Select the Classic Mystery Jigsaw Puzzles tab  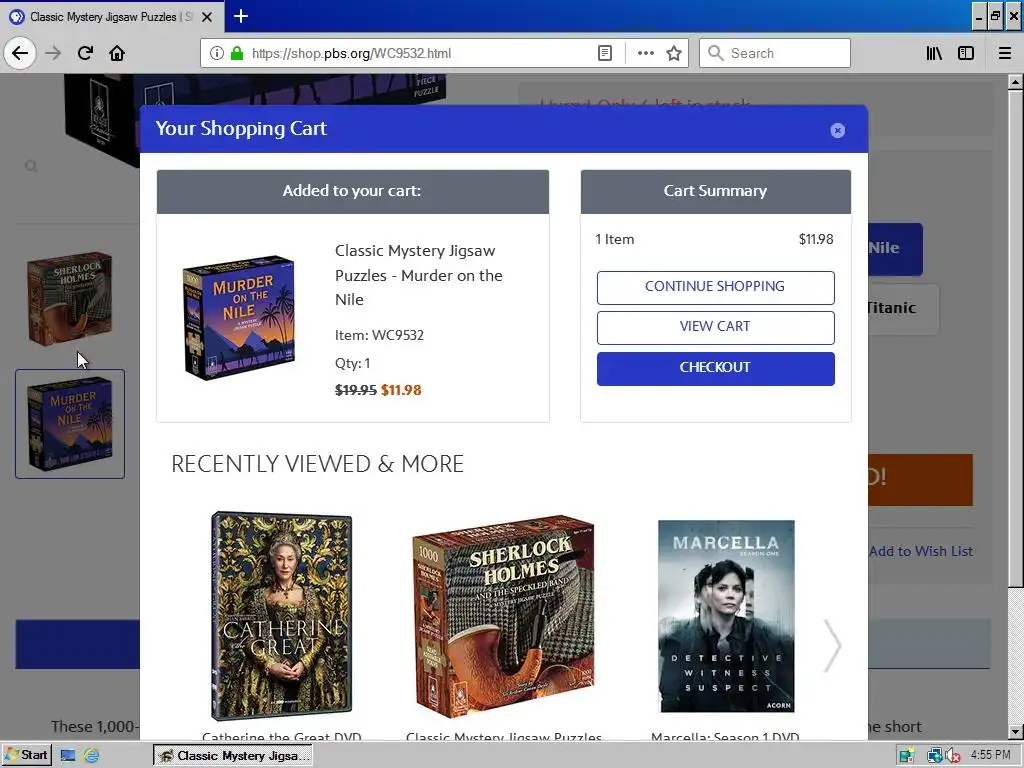(x=111, y=16)
